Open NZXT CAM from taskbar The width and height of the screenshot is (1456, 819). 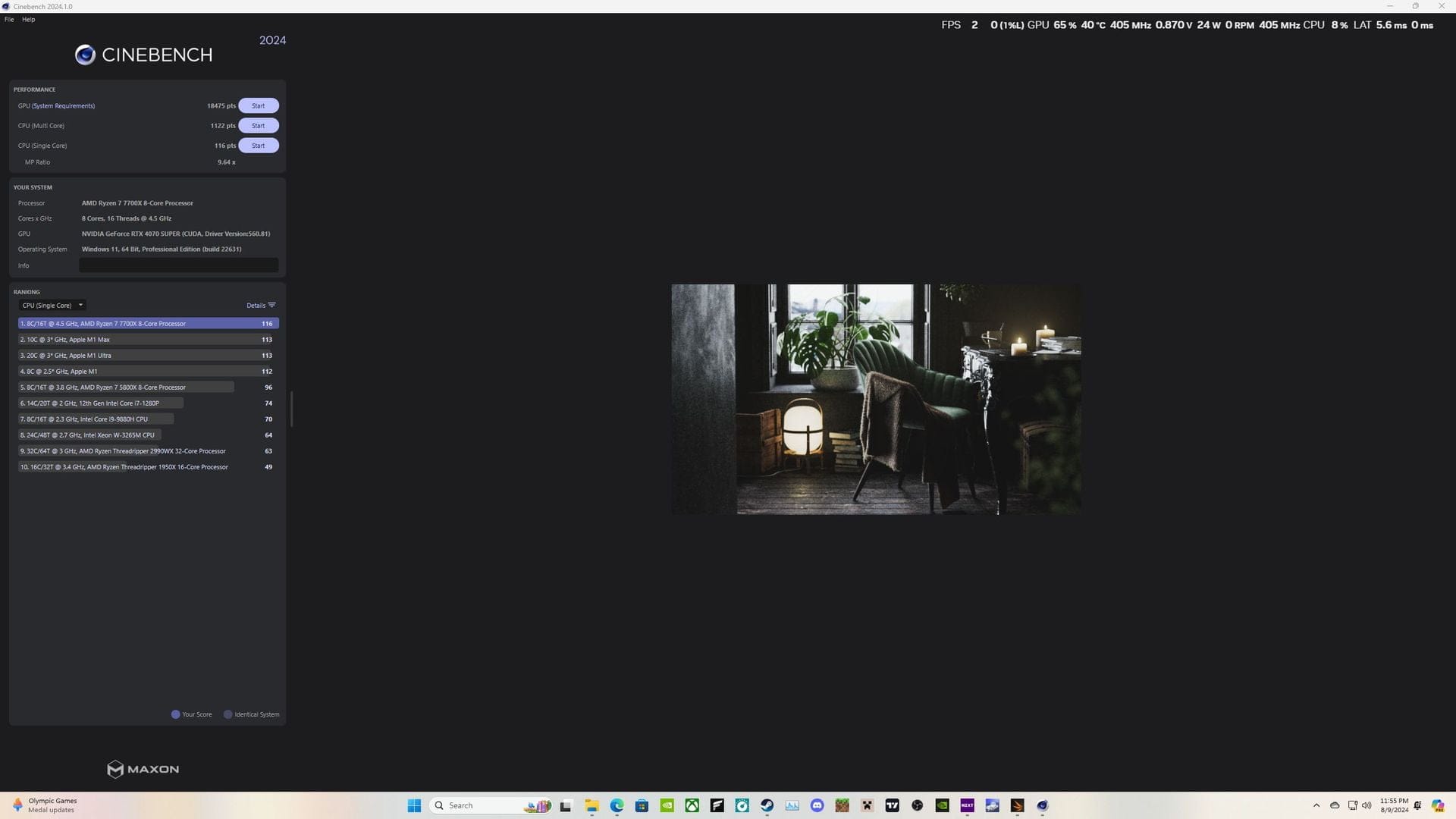[x=967, y=805]
